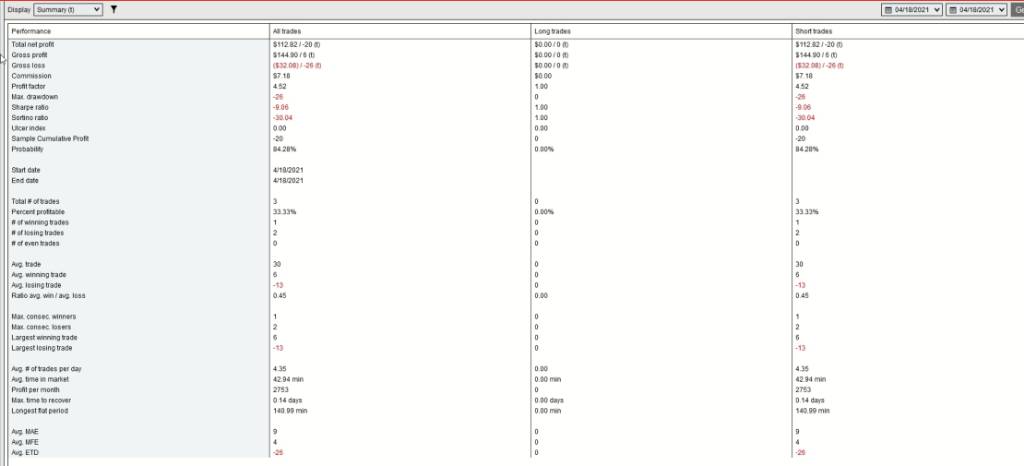The image size is (1024, 466).
Task: Click the Probability row label
Action: point(27,149)
